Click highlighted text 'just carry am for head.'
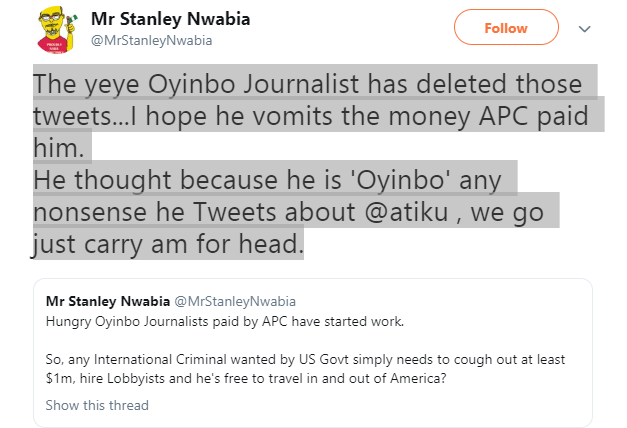Viewport: 627px width, 428px height. pos(167,245)
